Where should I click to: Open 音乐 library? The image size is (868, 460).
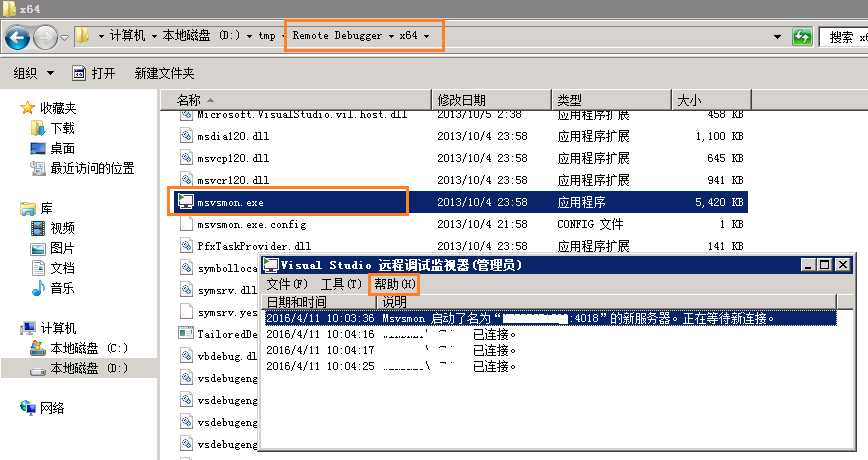[53, 288]
